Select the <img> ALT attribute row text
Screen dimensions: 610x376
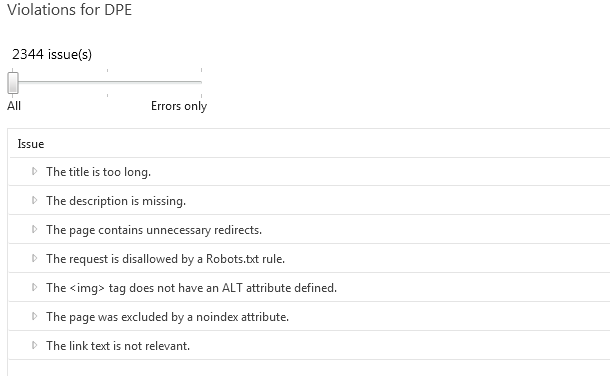[191, 288]
